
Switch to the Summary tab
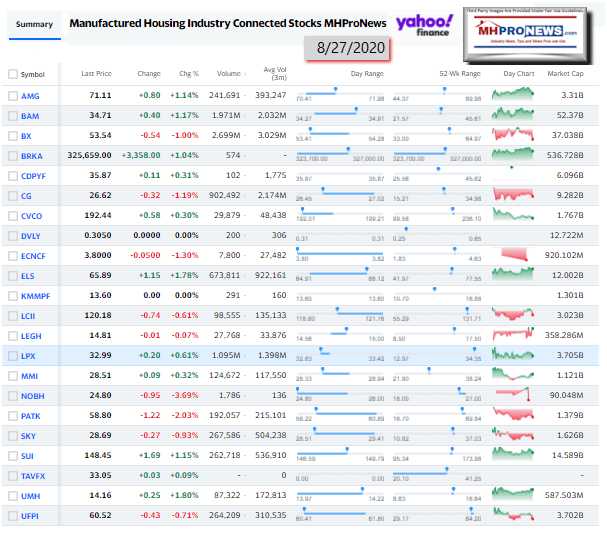click(x=32, y=24)
